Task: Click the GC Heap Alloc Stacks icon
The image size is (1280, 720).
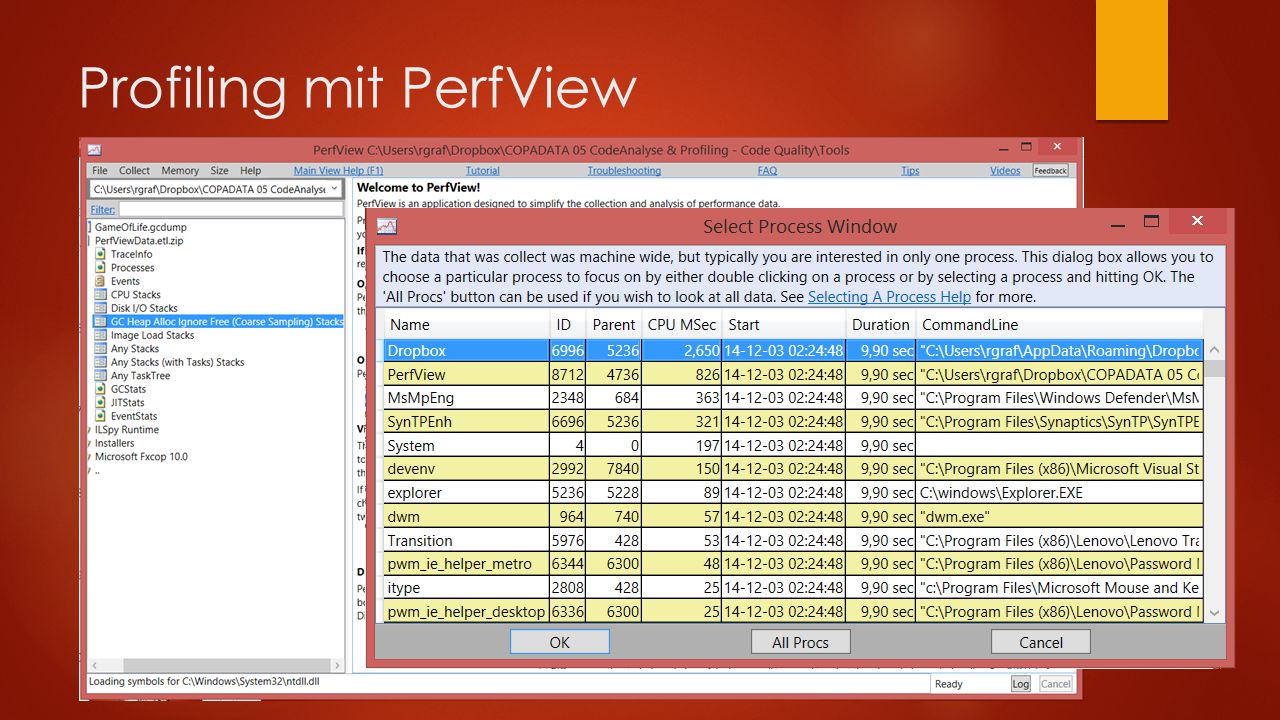Action: 101,322
